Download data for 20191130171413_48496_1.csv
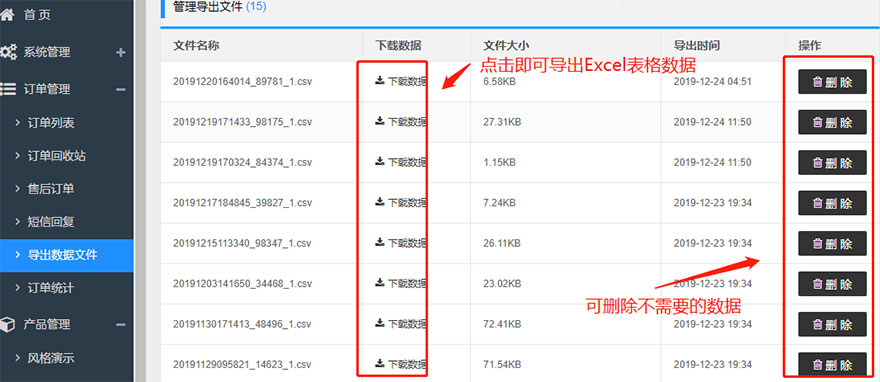Viewport: 880px width, 382px height. 400,324
